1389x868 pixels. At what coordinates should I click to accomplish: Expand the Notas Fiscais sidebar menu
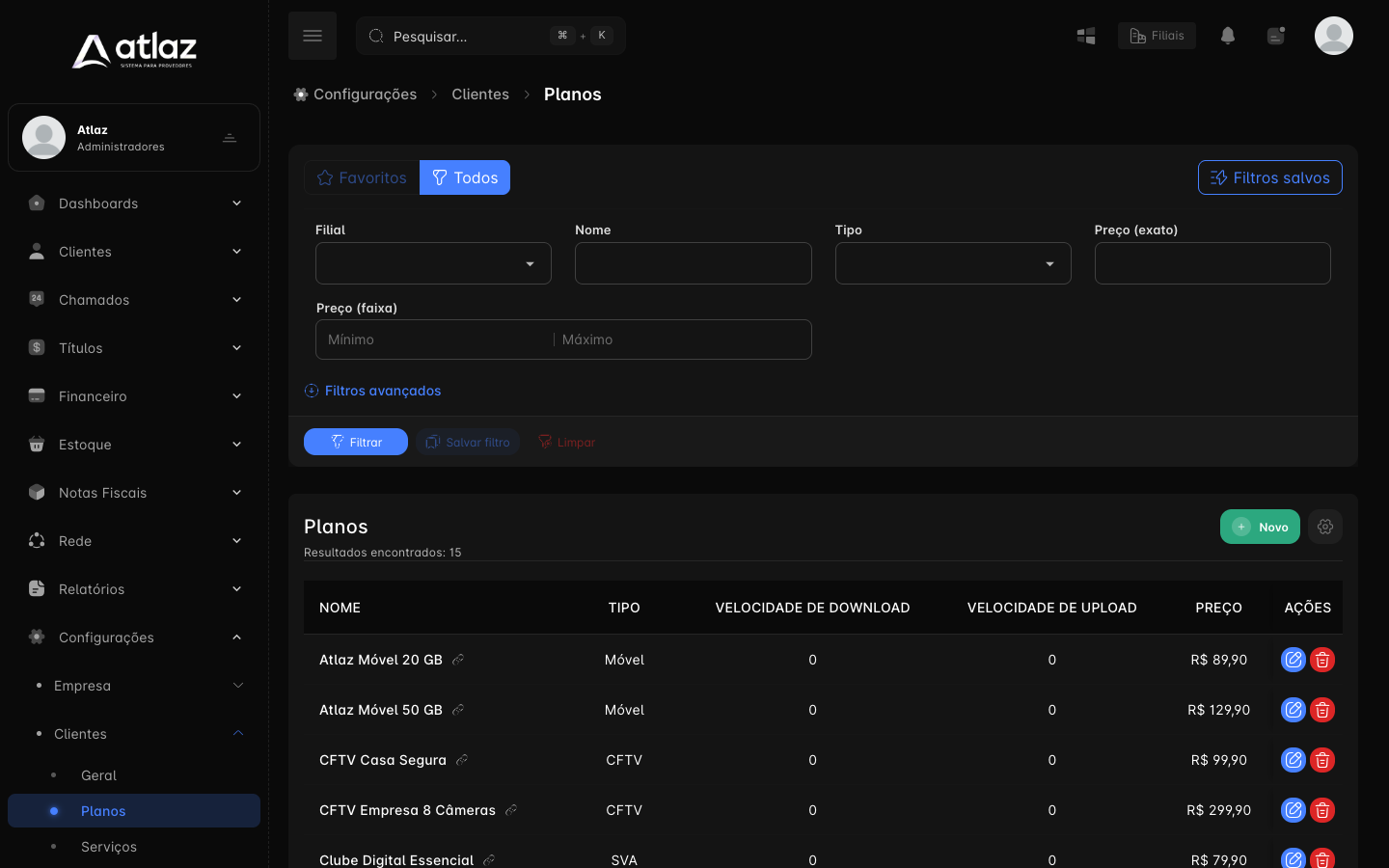[x=134, y=493]
